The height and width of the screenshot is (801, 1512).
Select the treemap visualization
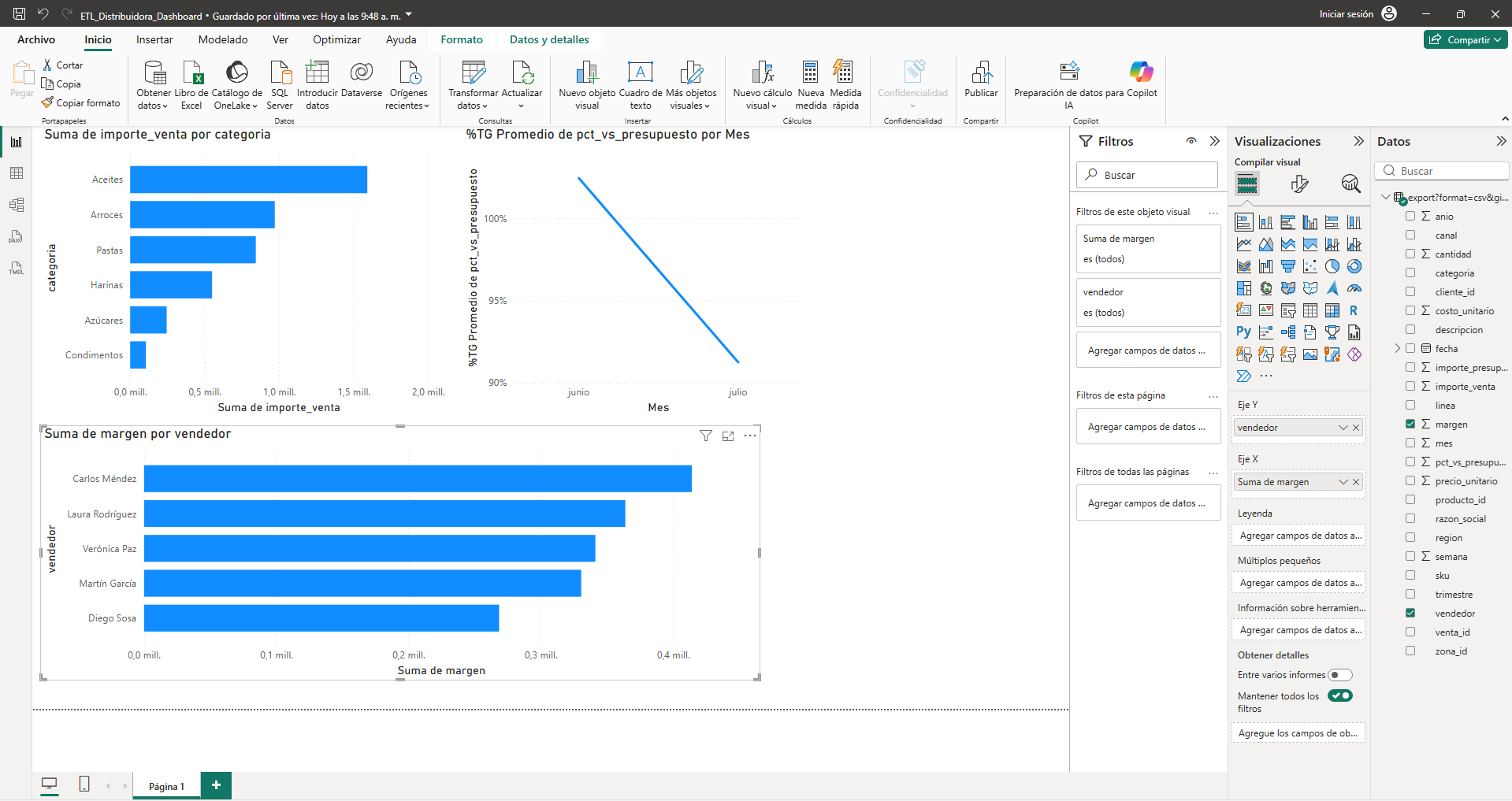(x=1244, y=288)
